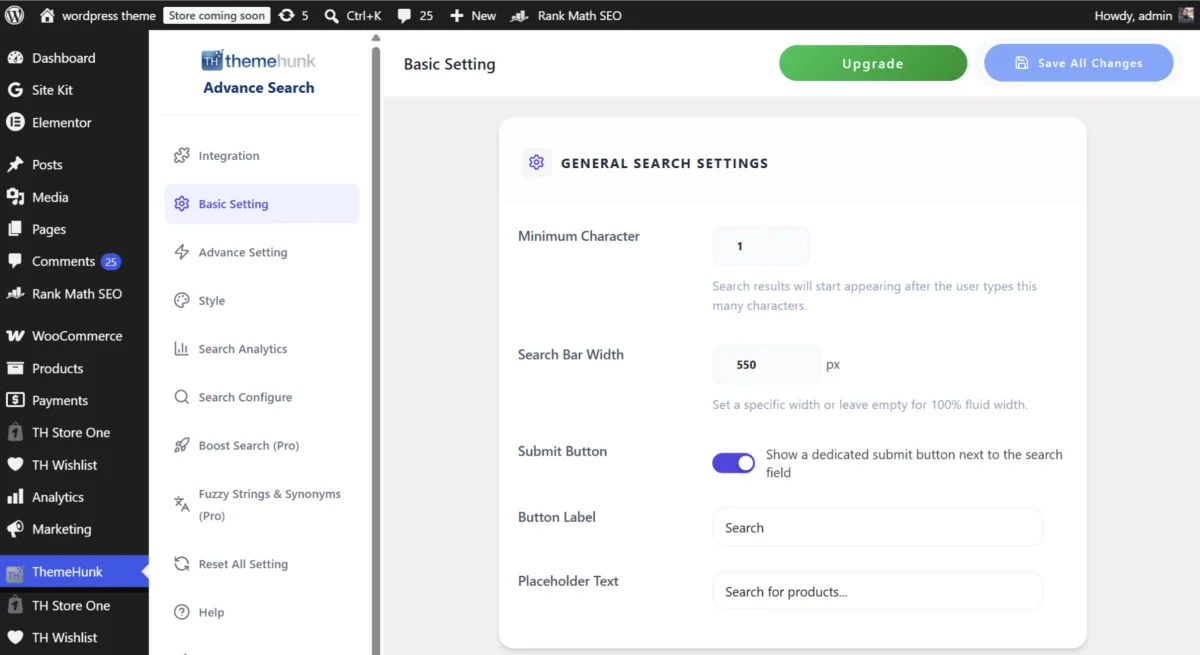Click the Store coming soon badge
The width and height of the screenshot is (1200, 655).
217,16
